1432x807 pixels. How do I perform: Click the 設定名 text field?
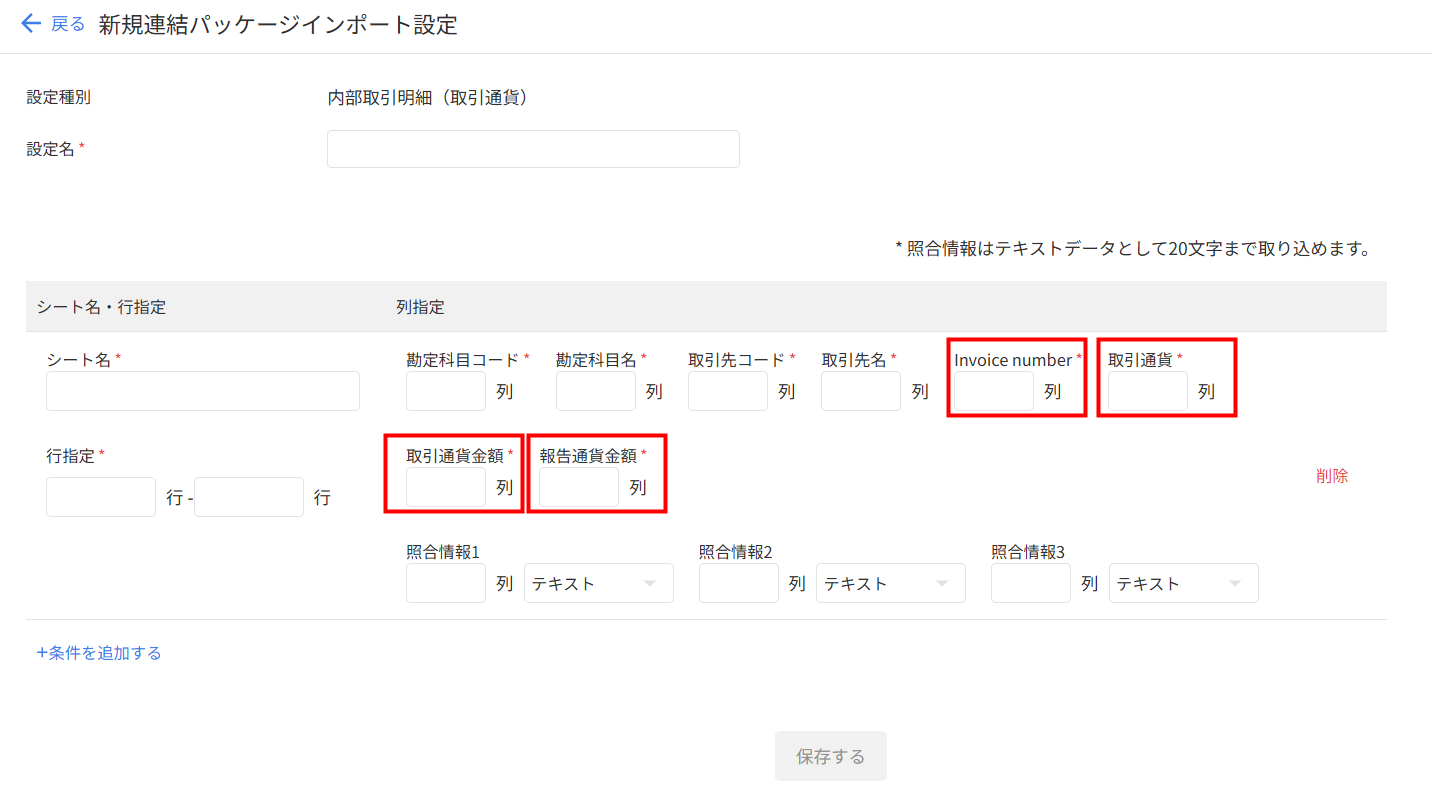533,149
